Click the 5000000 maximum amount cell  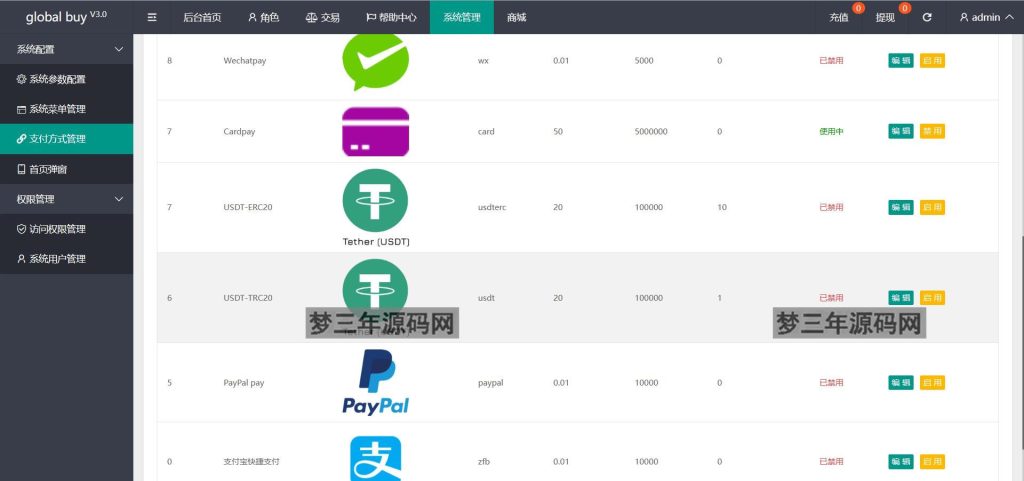click(x=651, y=131)
